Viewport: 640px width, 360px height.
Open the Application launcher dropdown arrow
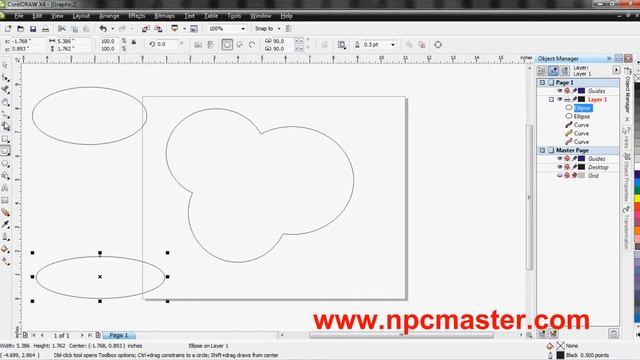click(184, 29)
